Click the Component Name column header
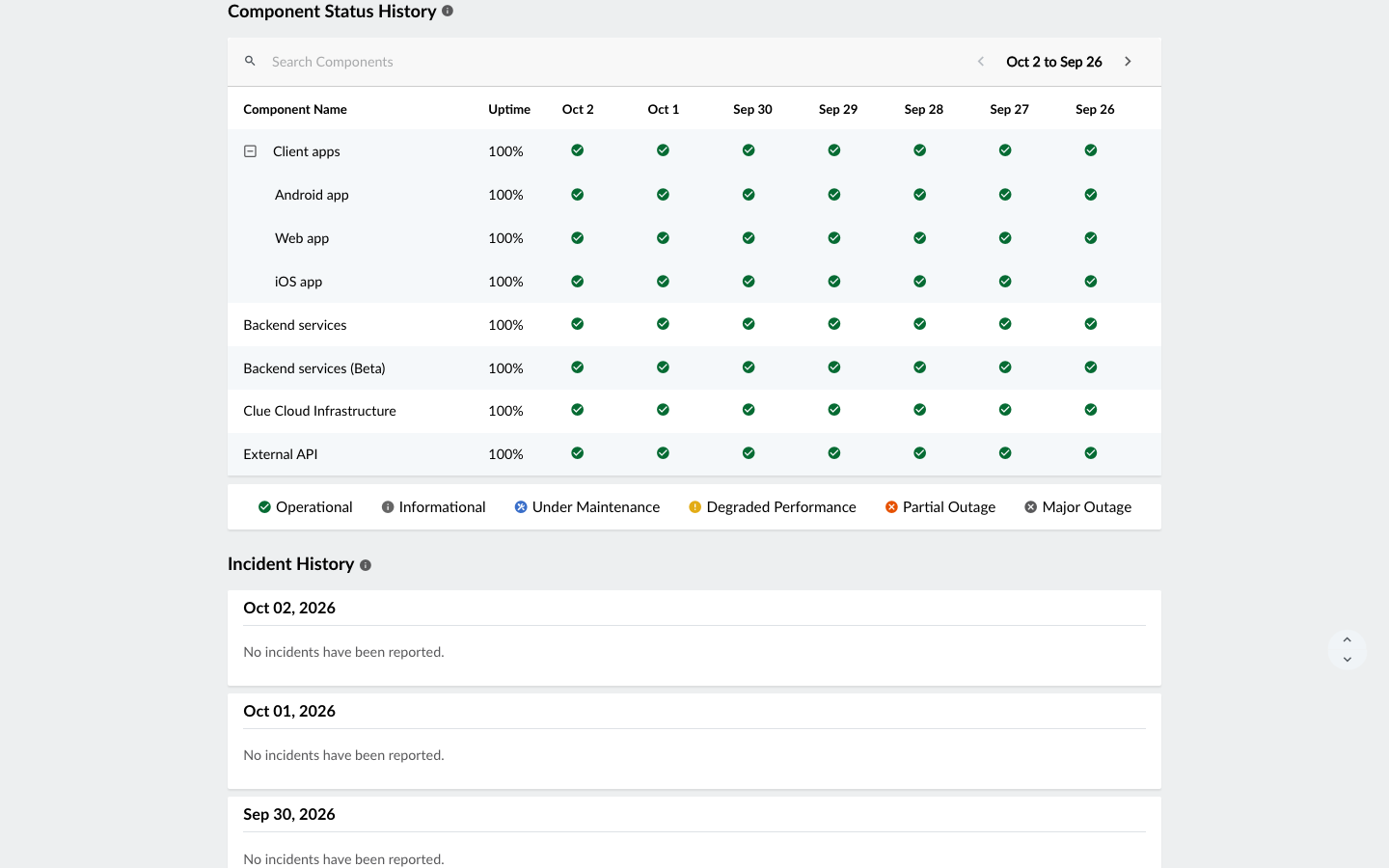The image size is (1389, 868). click(x=295, y=109)
